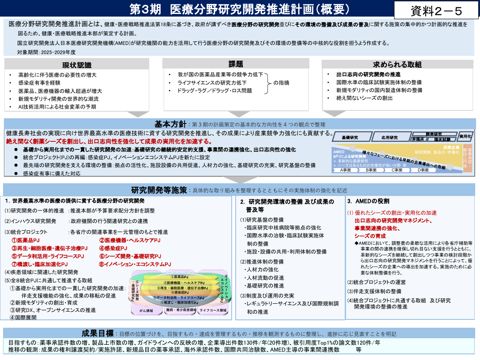Click the red item '⑥シーズ開発・基礎研究PJ'
The width and height of the screenshot is (480, 360).
click(130, 256)
